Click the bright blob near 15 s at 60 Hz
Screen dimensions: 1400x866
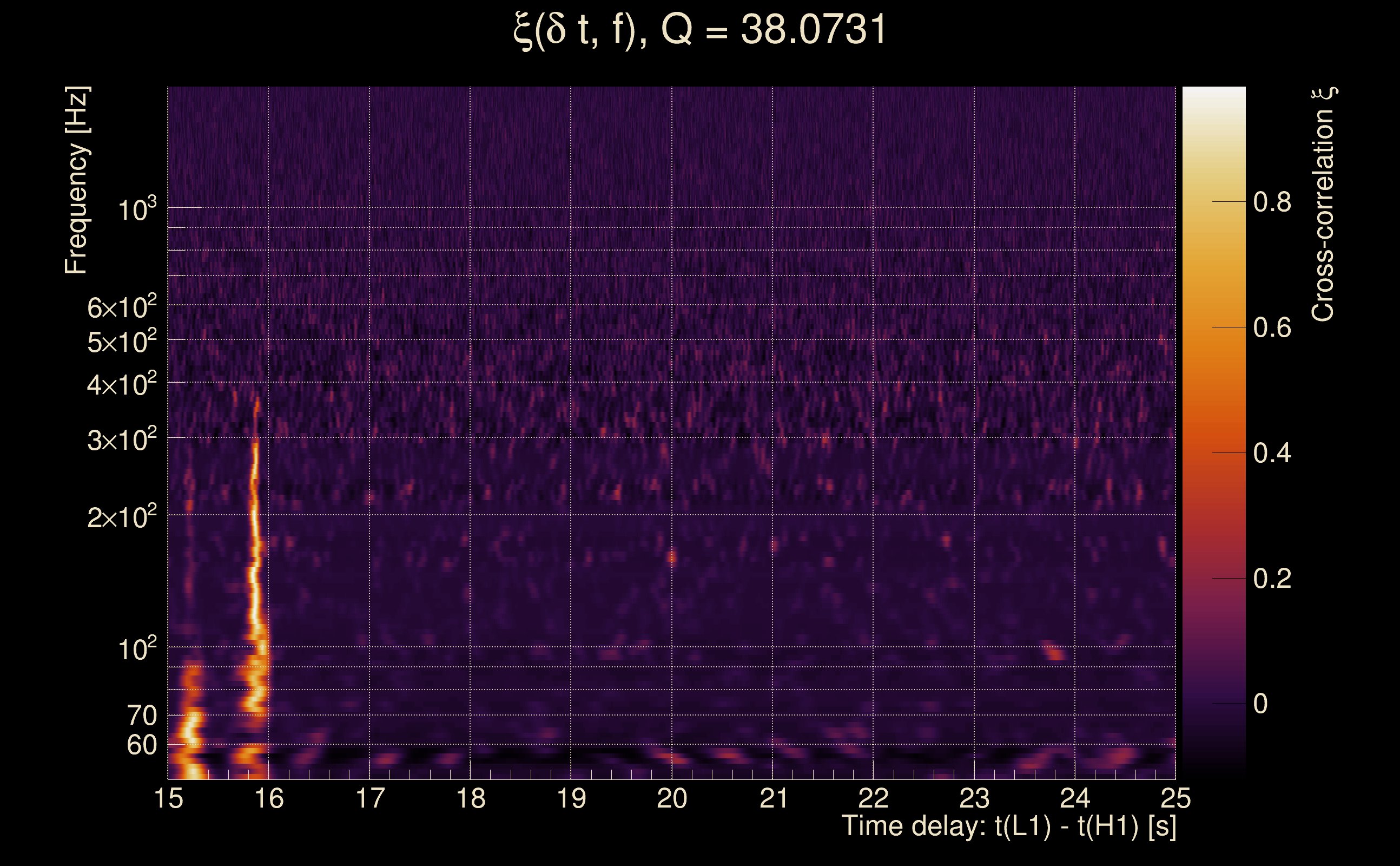point(190,732)
